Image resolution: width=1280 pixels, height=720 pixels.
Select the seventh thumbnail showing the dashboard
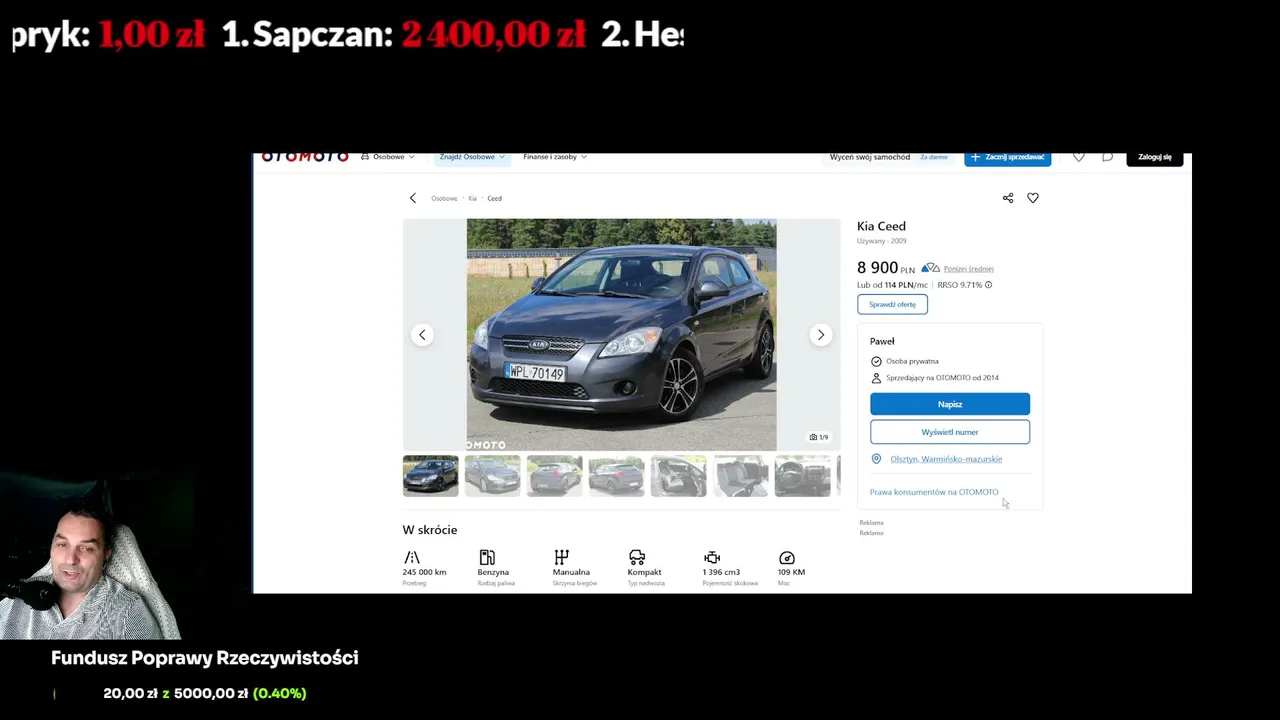(x=803, y=476)
